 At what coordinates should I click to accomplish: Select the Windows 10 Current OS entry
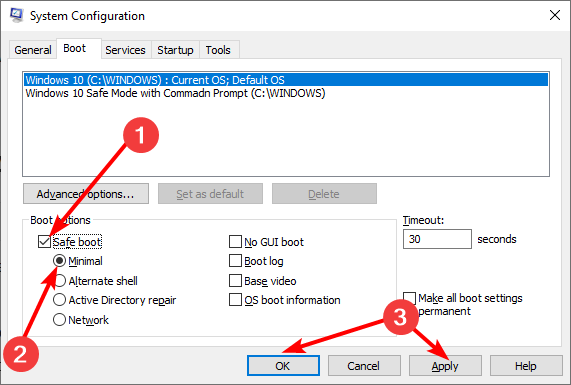286,80
